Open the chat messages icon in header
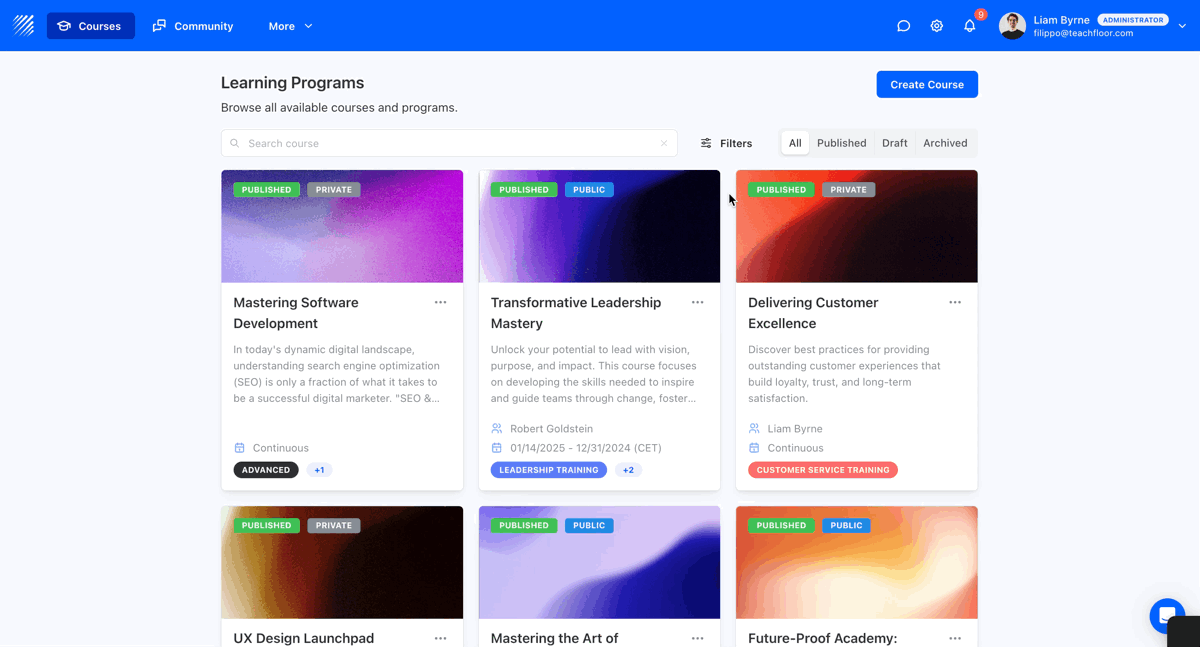1200x647 pixels. click(903, 26)
